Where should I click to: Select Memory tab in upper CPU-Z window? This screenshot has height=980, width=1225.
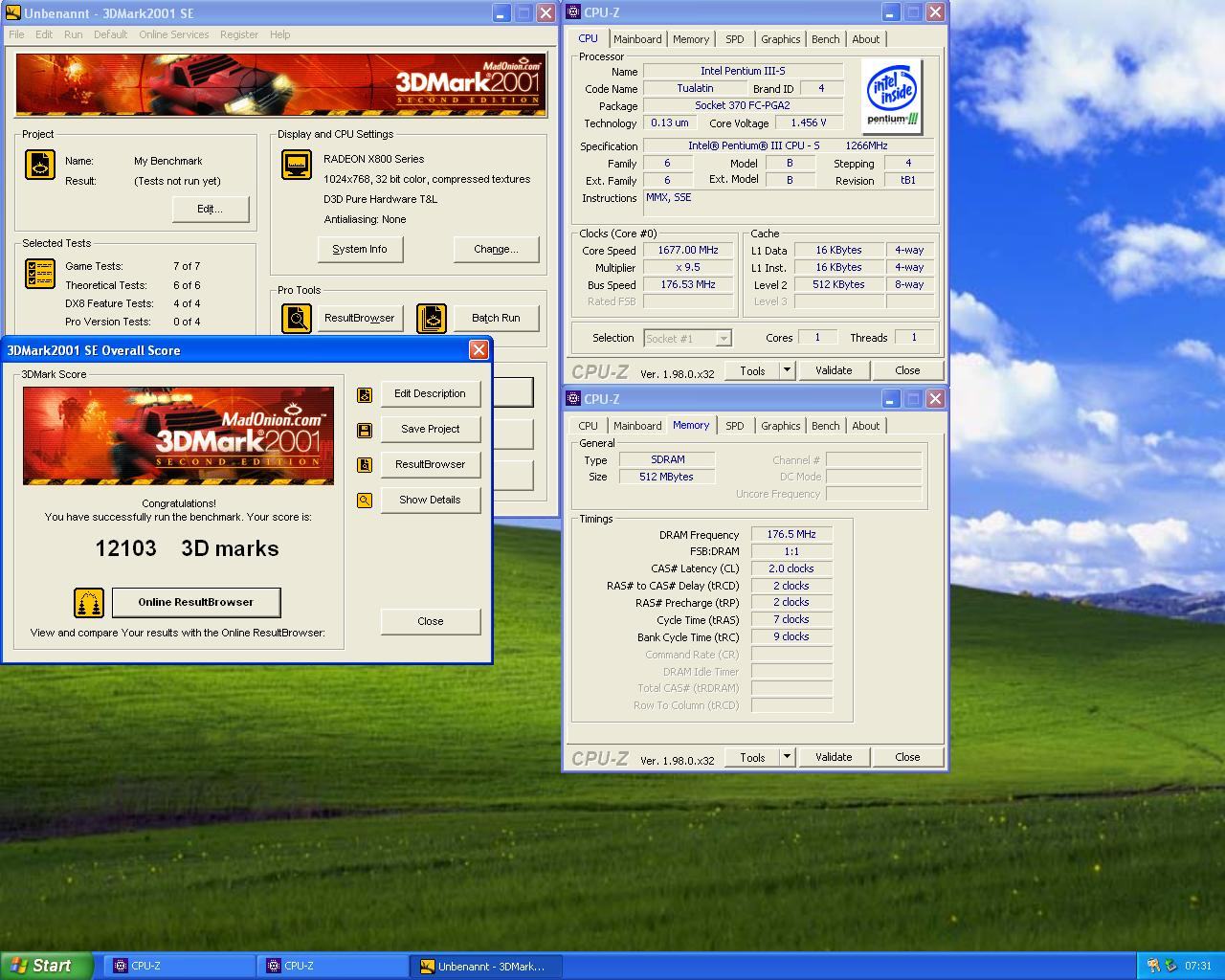pyautogui.click(x=691, y=39)
